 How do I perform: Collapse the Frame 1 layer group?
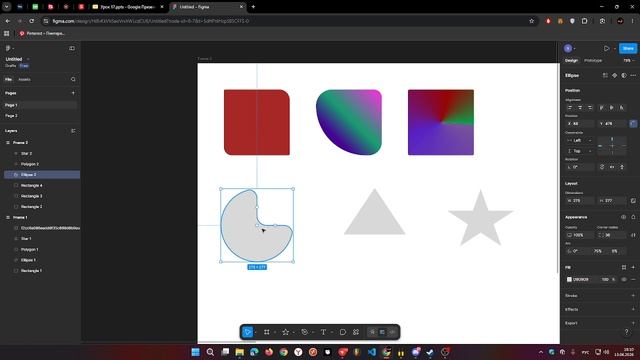8,218
